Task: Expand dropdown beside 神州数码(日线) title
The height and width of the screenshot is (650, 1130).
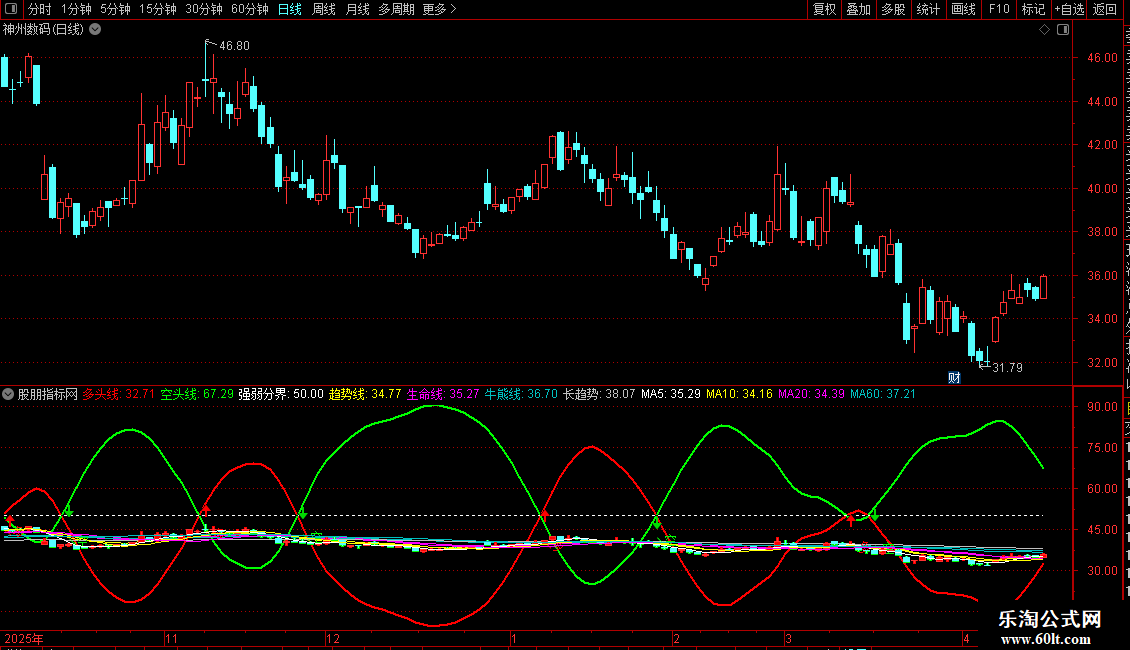Action: [95, 30]
